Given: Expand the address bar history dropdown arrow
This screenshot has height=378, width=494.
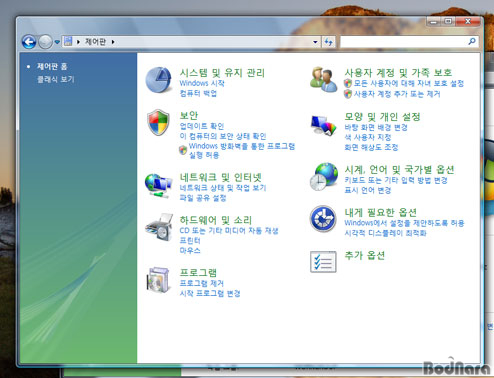Looking at the screenshot, I should [315, 42].
